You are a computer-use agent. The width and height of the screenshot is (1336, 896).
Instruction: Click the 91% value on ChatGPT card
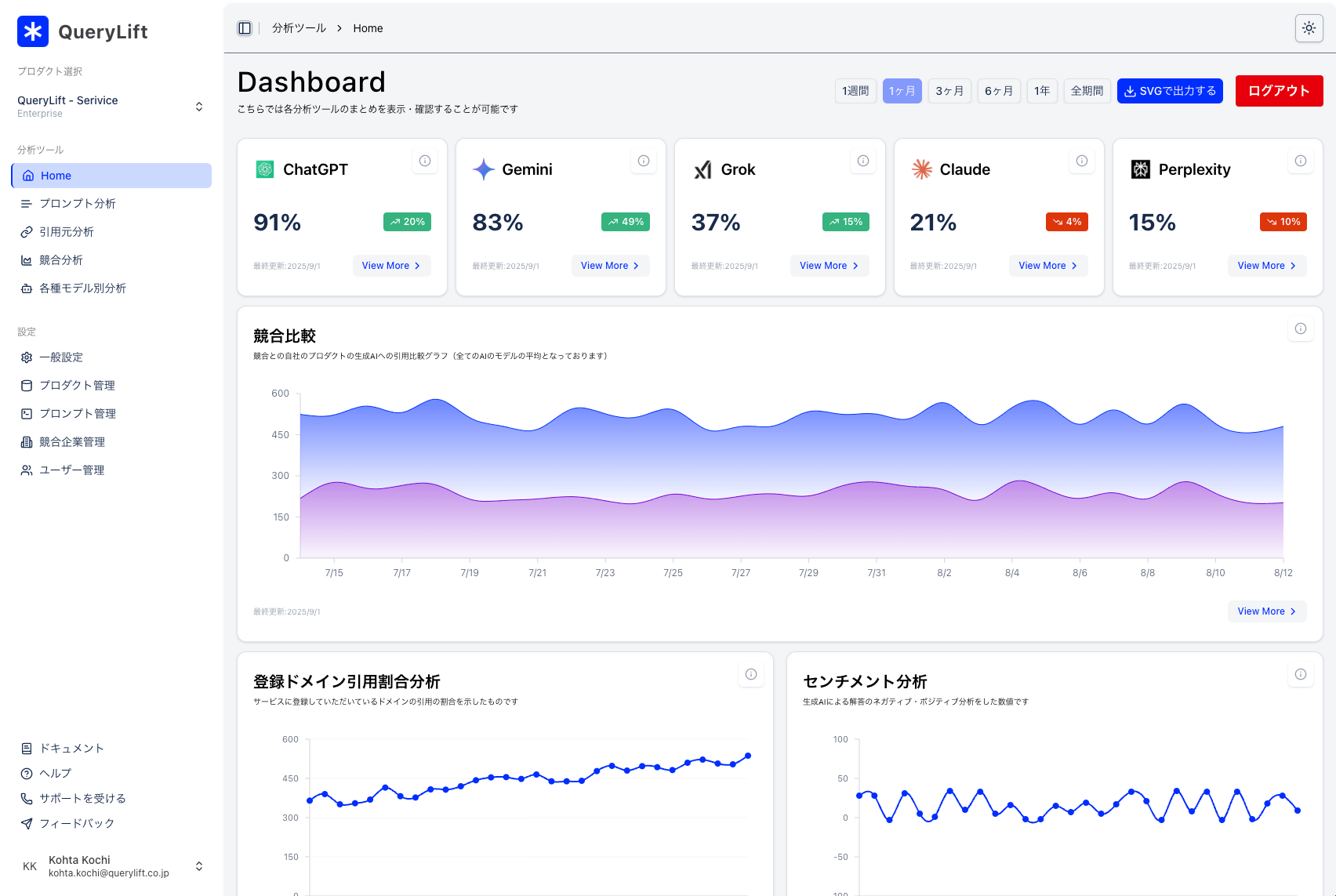pyautogui.click(x=278, y=223)
